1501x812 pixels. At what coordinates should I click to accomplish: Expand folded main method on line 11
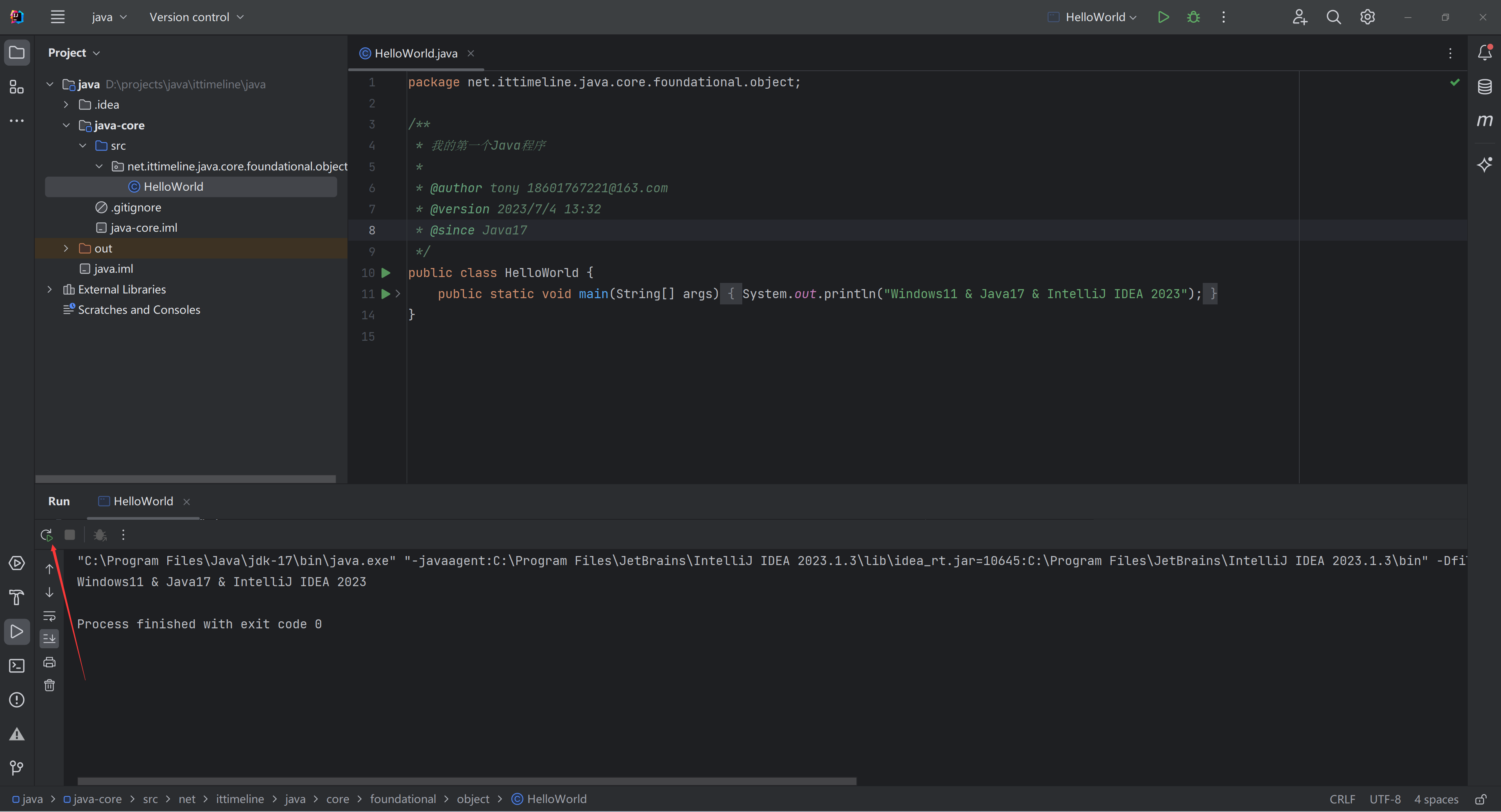pos(398,293)
